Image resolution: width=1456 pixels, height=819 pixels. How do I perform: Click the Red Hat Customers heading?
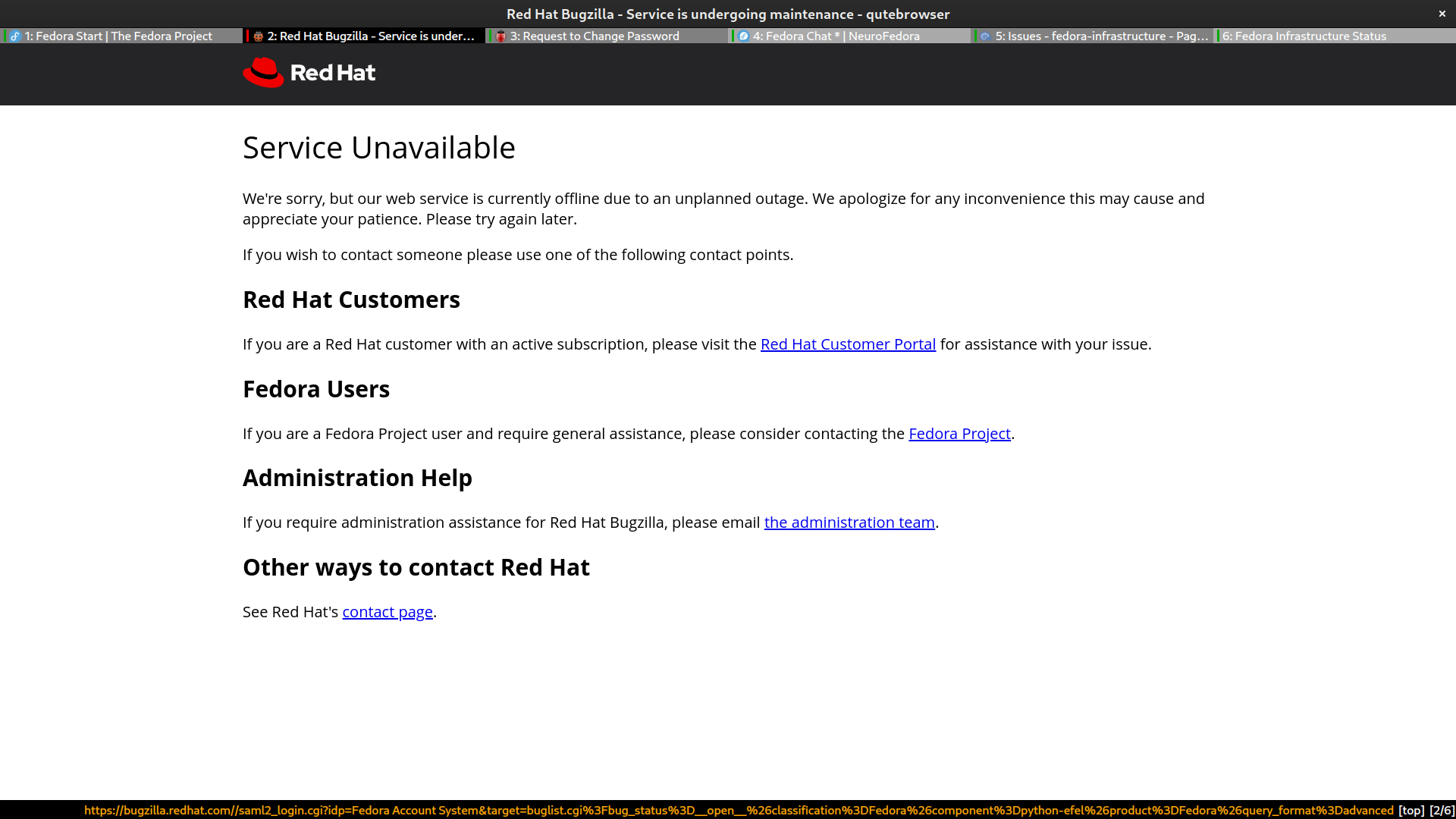point(351,300)
